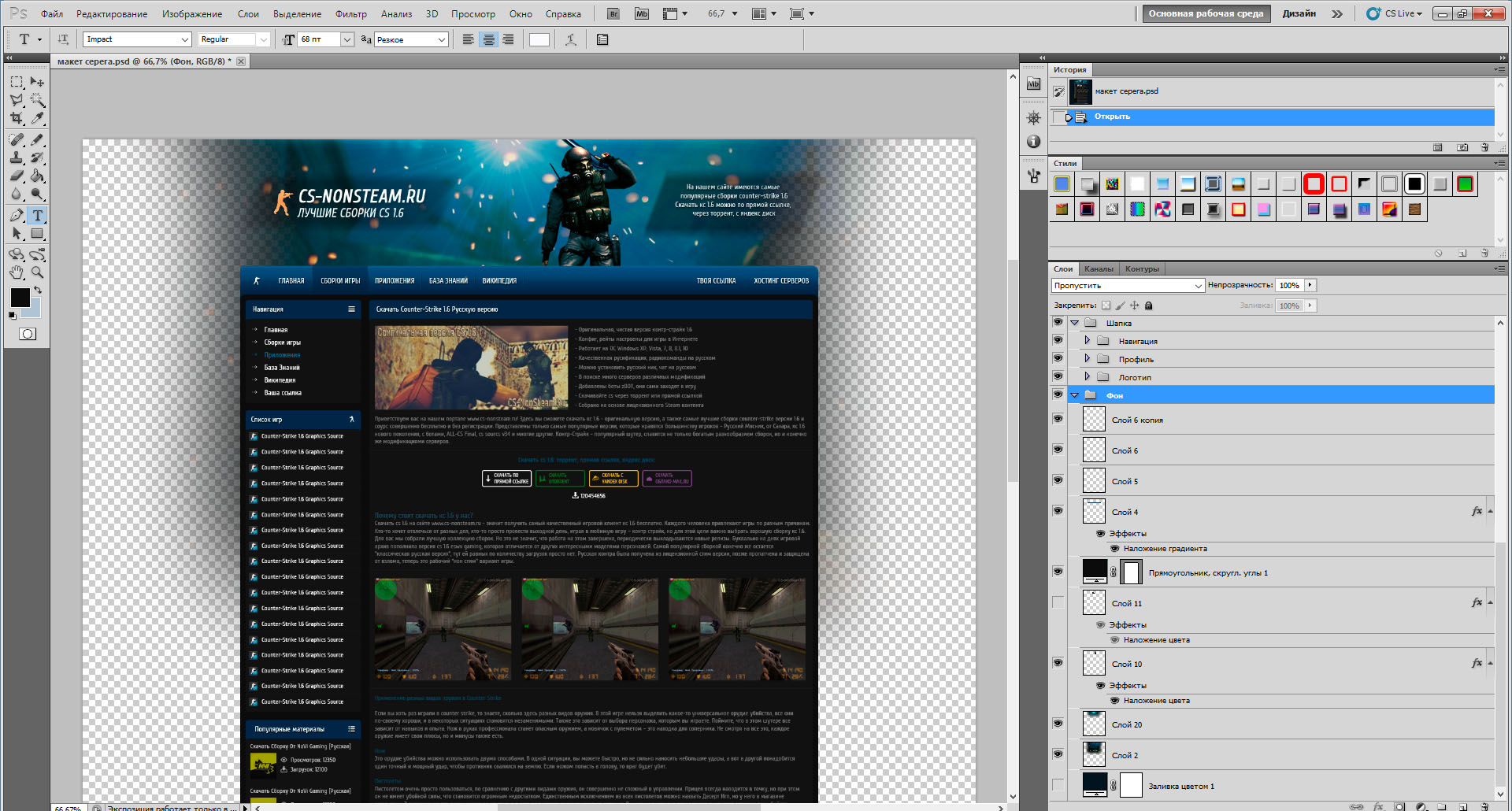Collapse the Фон layer group
Screen dimensions: 1512x811
(x=1075, y=395)
